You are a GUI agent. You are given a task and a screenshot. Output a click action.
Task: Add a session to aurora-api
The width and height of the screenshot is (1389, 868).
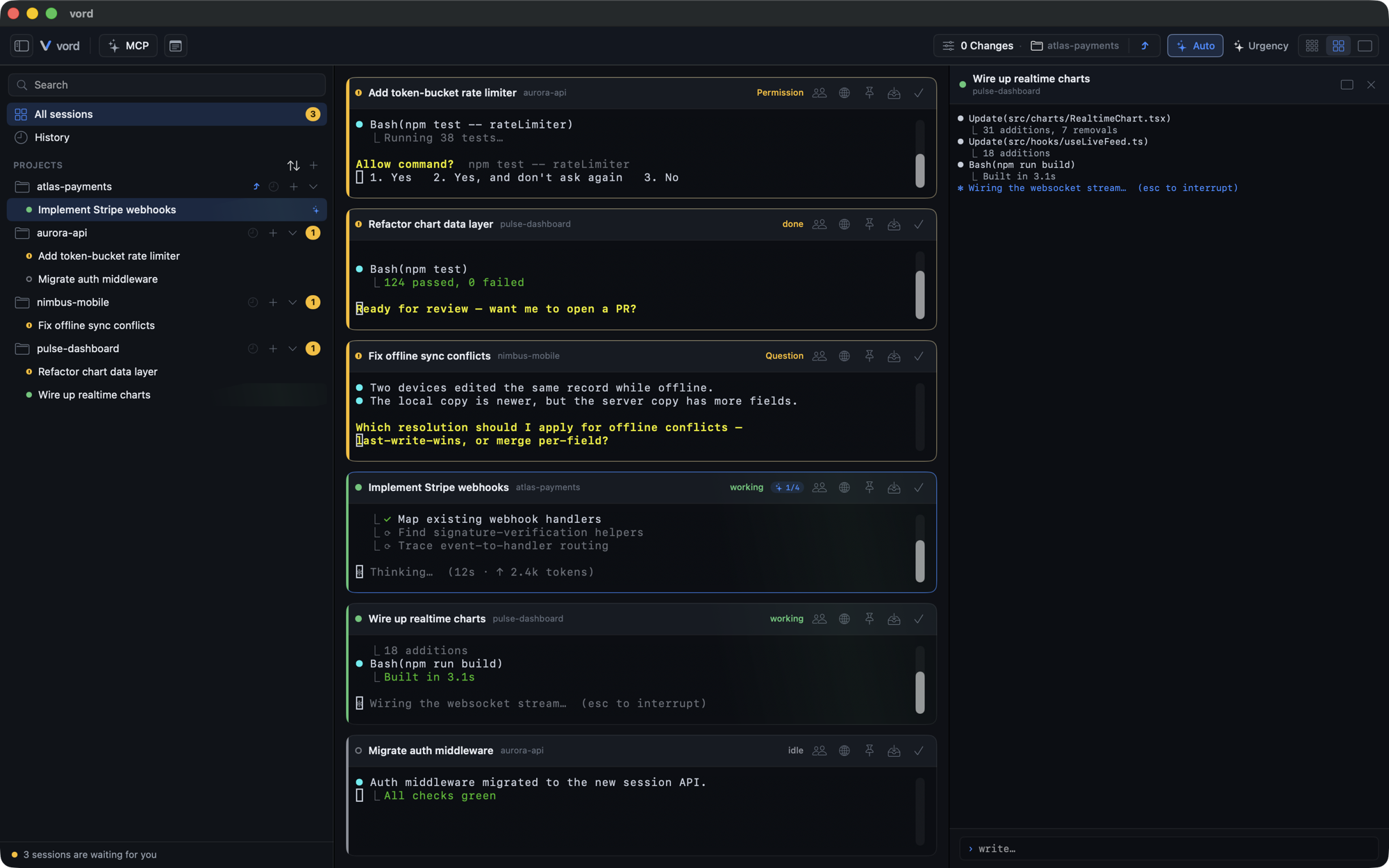pos(273,233)
